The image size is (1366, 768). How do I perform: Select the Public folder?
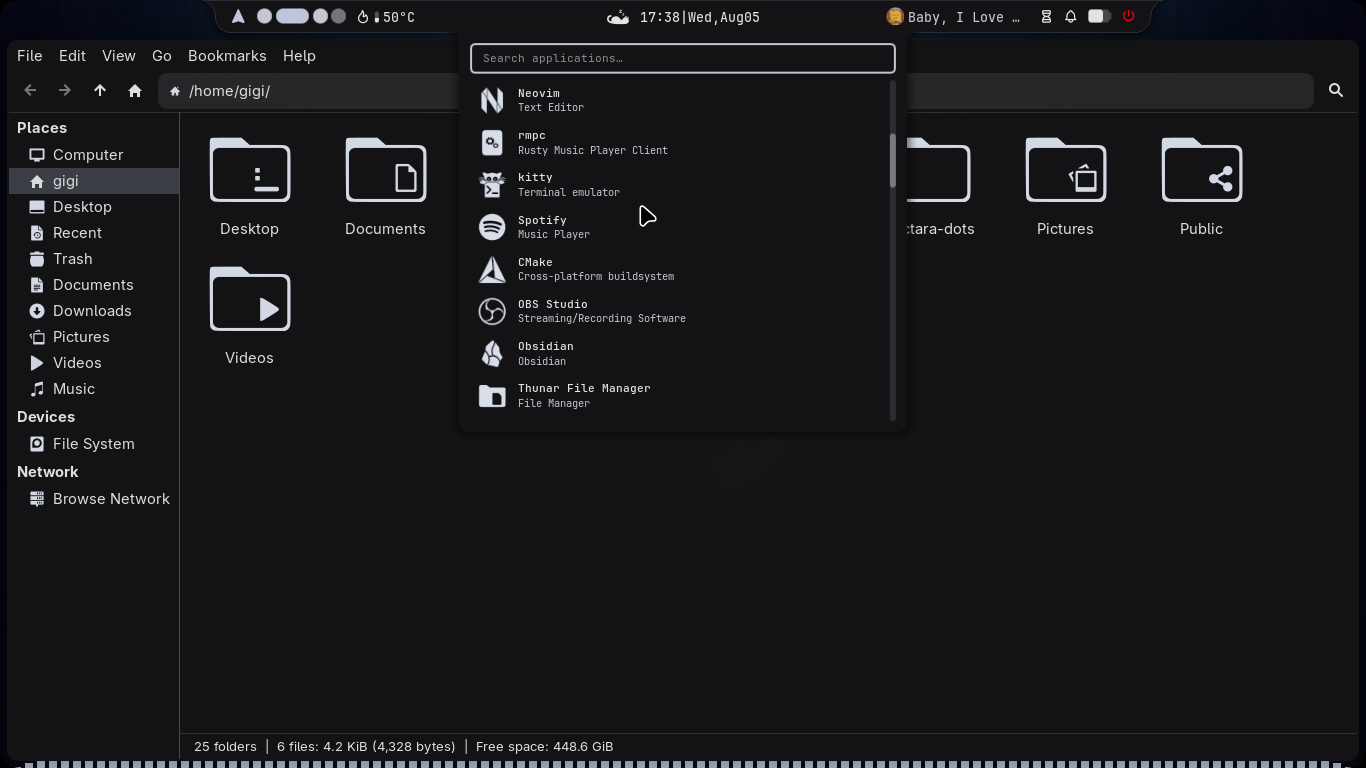[x=1201, y=188]
